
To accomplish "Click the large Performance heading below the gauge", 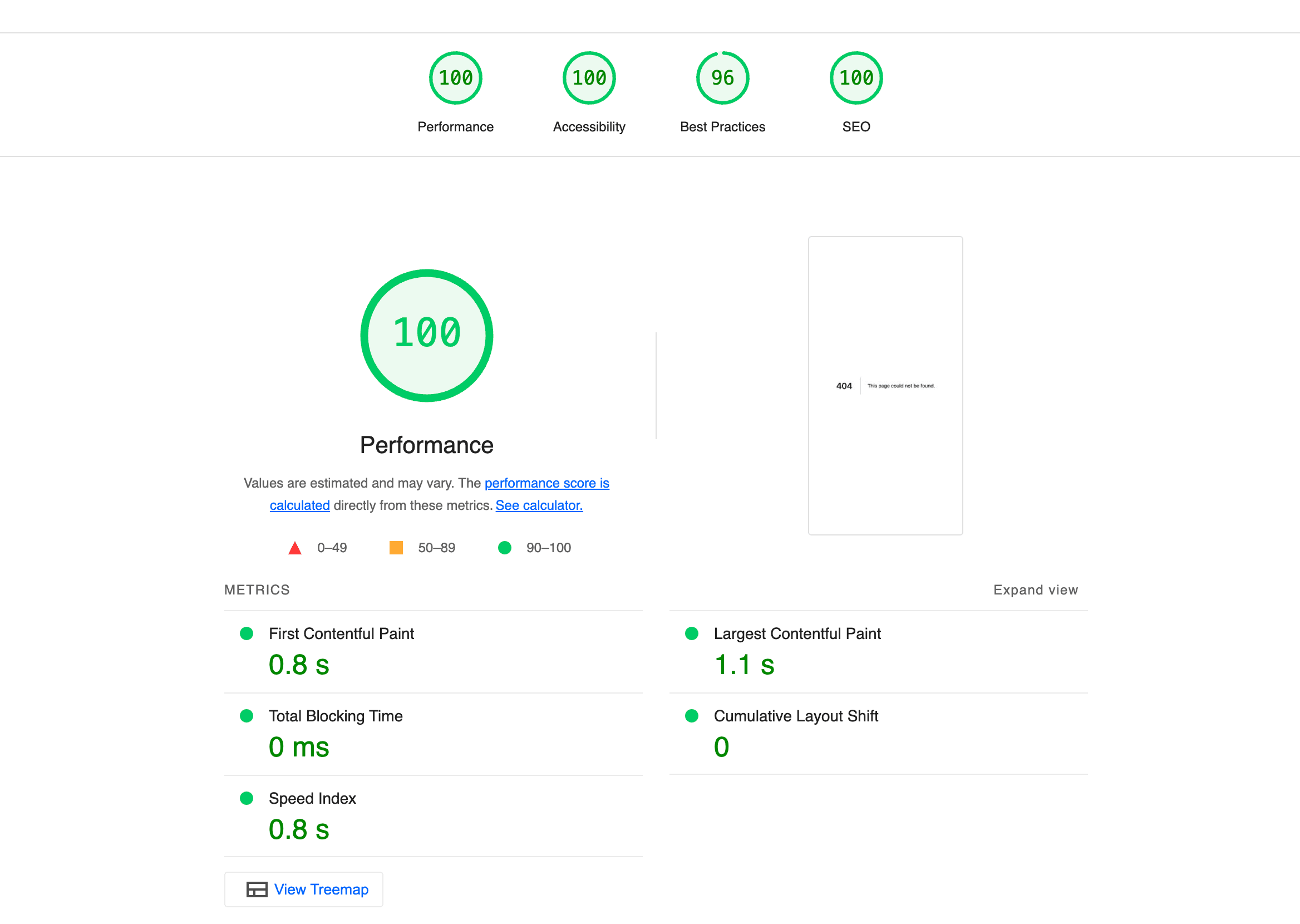I will pyautogui.click(x=426, y=445).
